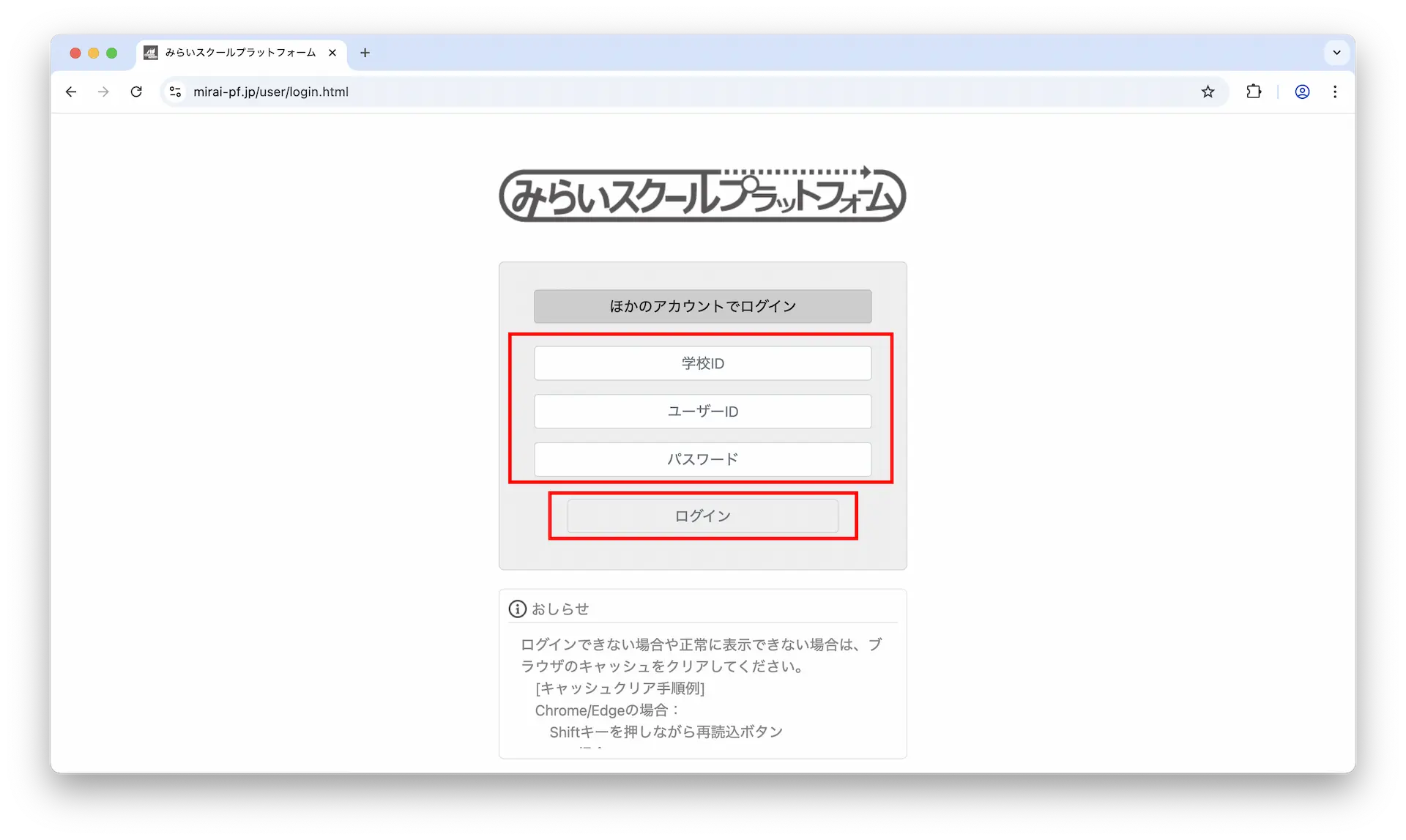The width and height of the screenshot is (1406, 840).
Task: Click the みらいスクールプラットフォーム logo
Action: tap(702, 195)
